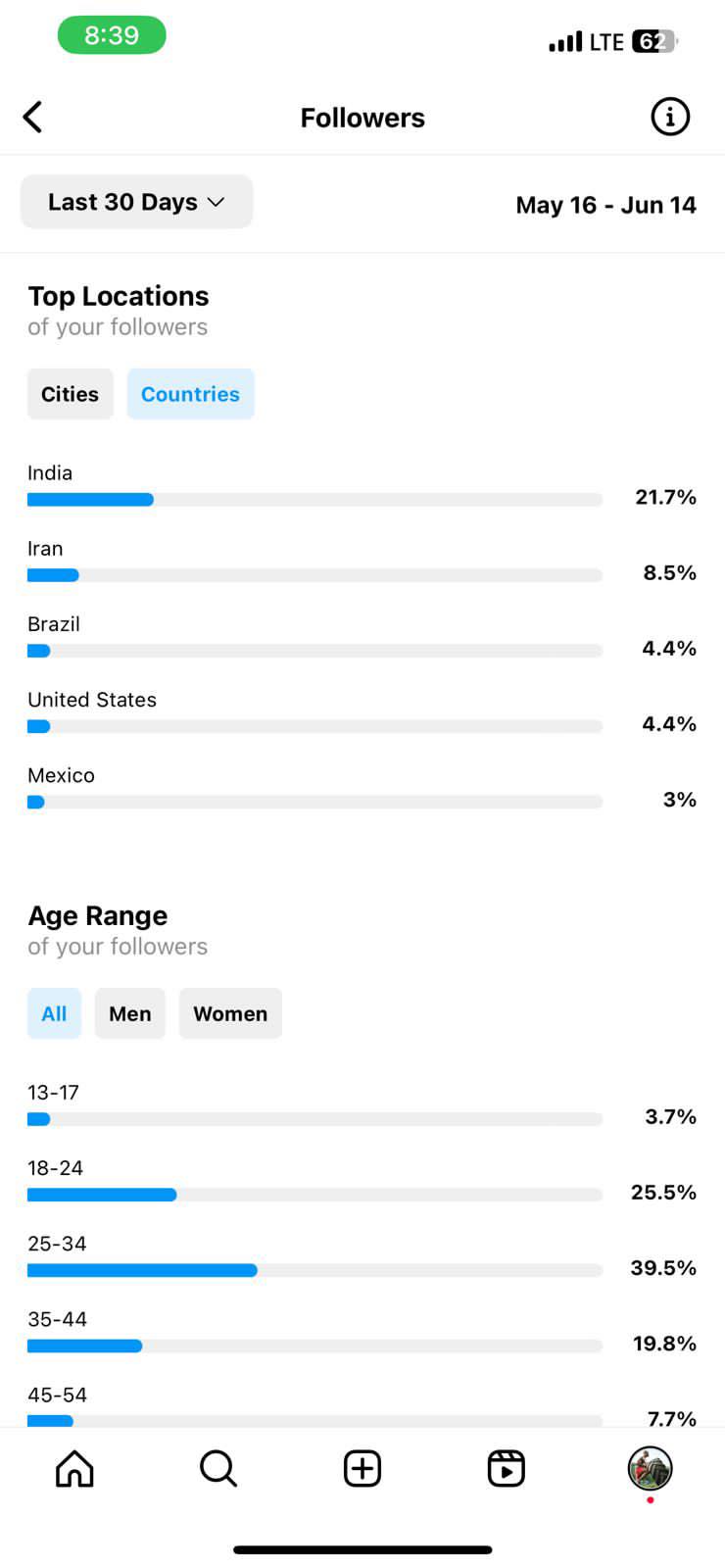725x1568 pixels.
Task: Open the Reels icon
Action: point(507,1468)
